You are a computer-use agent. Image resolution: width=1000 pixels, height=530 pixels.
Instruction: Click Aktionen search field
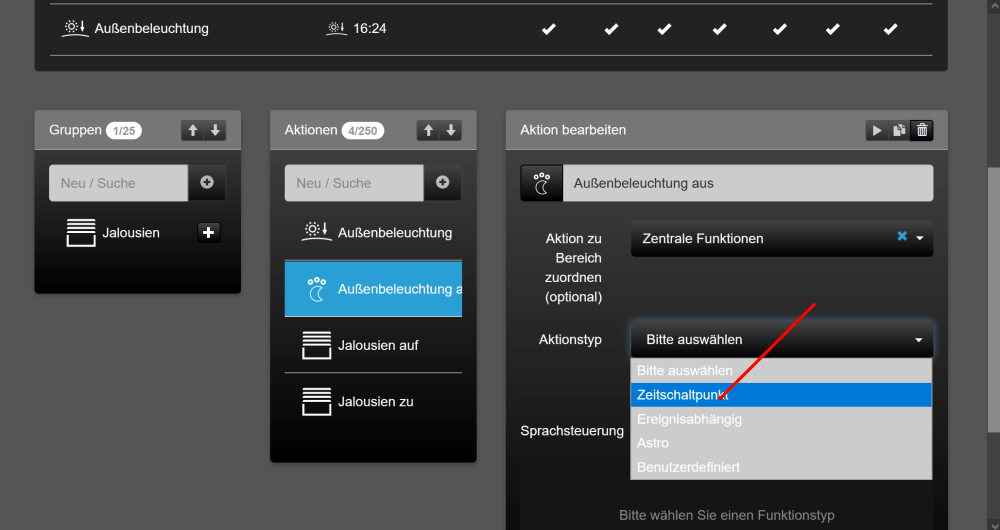coord(354,183)
